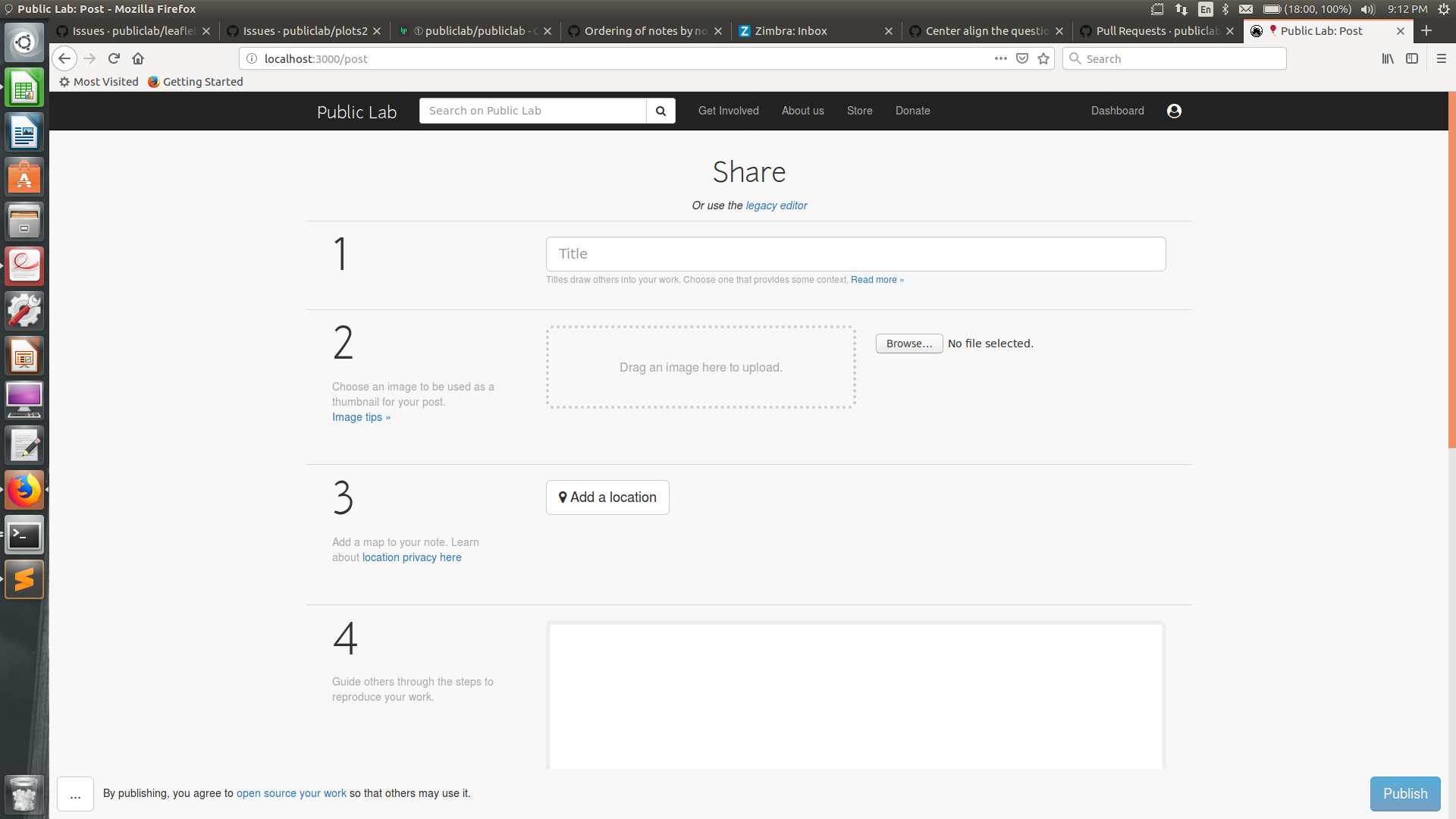
Task: Open the Firefox library icon
Action: click(1387, 58)
